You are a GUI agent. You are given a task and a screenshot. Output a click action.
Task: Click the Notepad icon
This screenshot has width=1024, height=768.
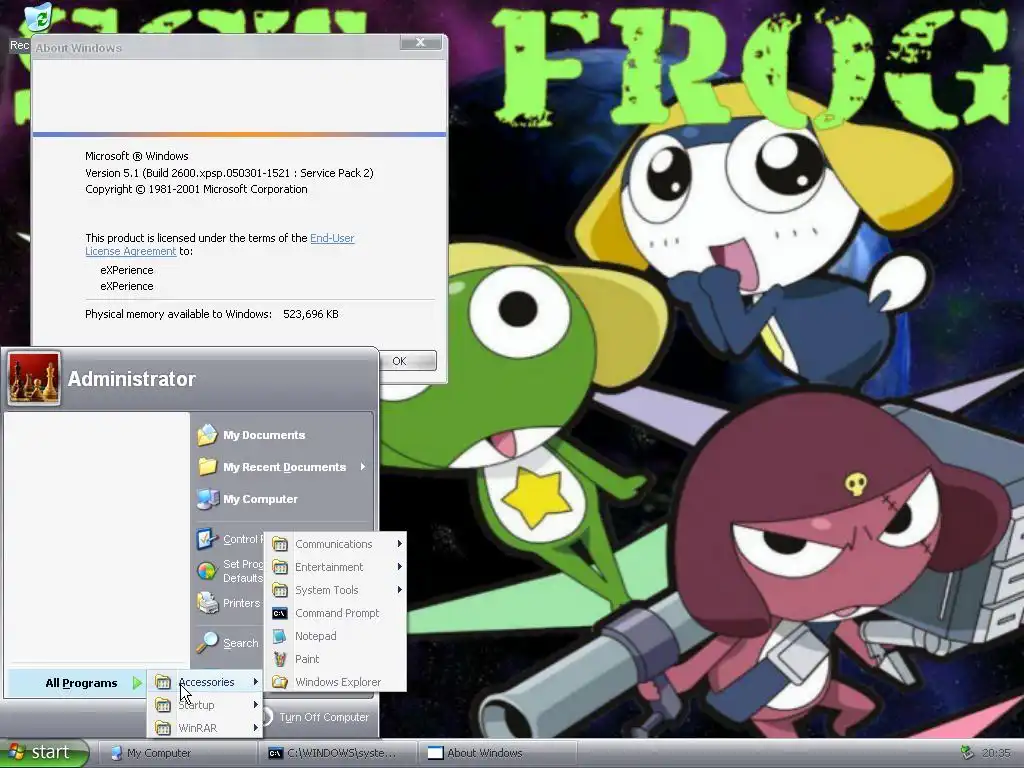tap(280, 636)
